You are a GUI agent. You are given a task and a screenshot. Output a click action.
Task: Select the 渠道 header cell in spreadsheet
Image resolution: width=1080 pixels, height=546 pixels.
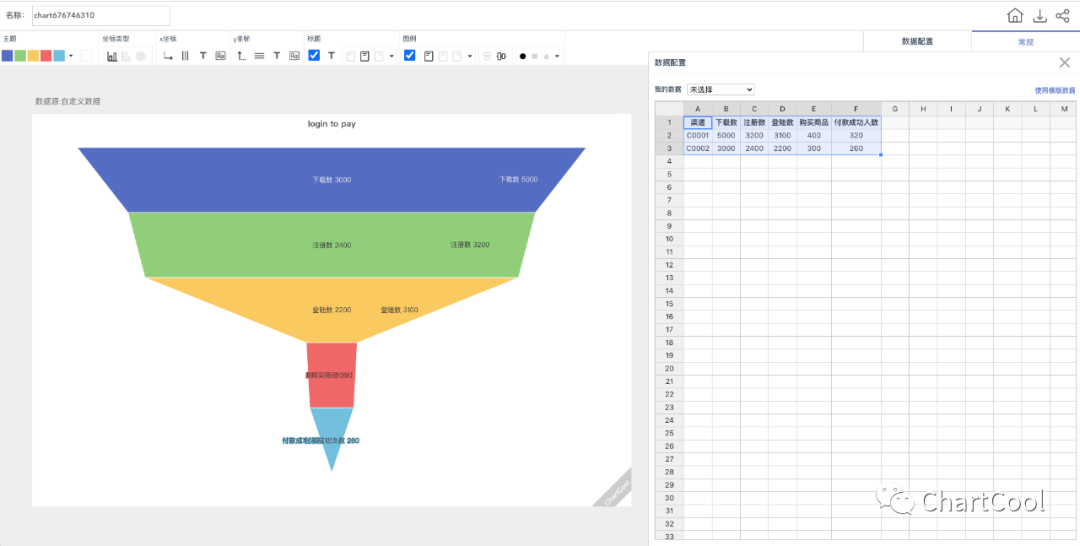[x=697, y=122]
